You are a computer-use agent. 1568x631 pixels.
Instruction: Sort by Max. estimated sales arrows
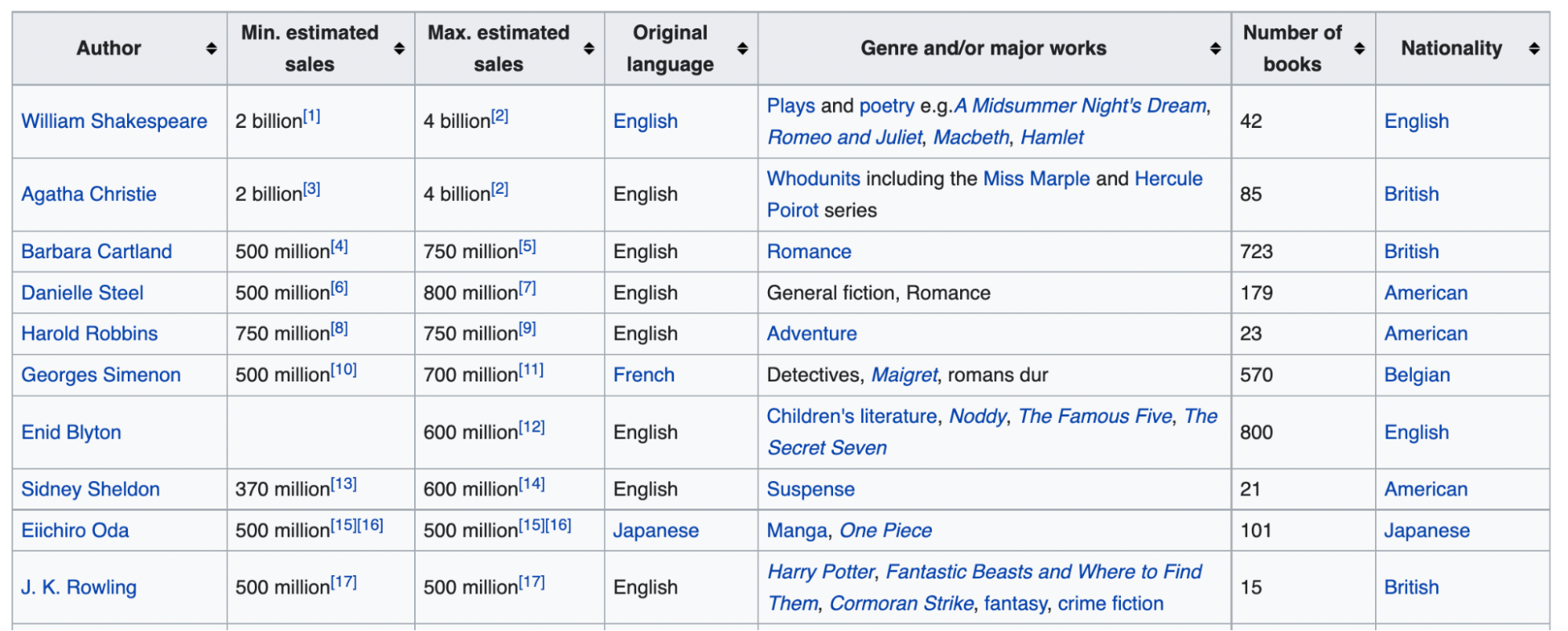coord(589,49)
